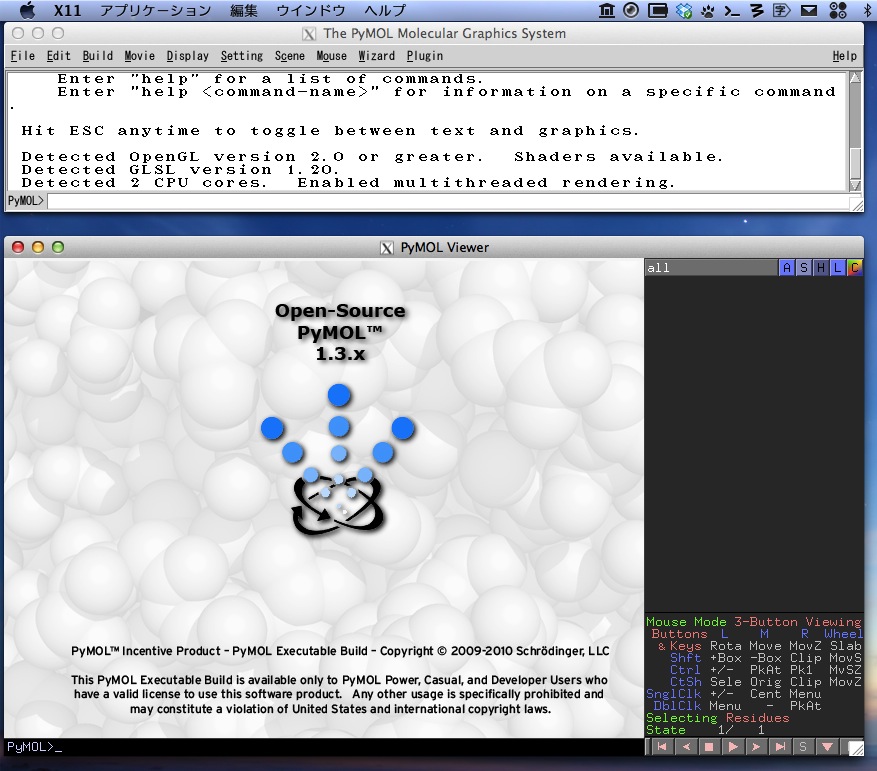Open the ウインドウ menu

click(x=311, y=10)
